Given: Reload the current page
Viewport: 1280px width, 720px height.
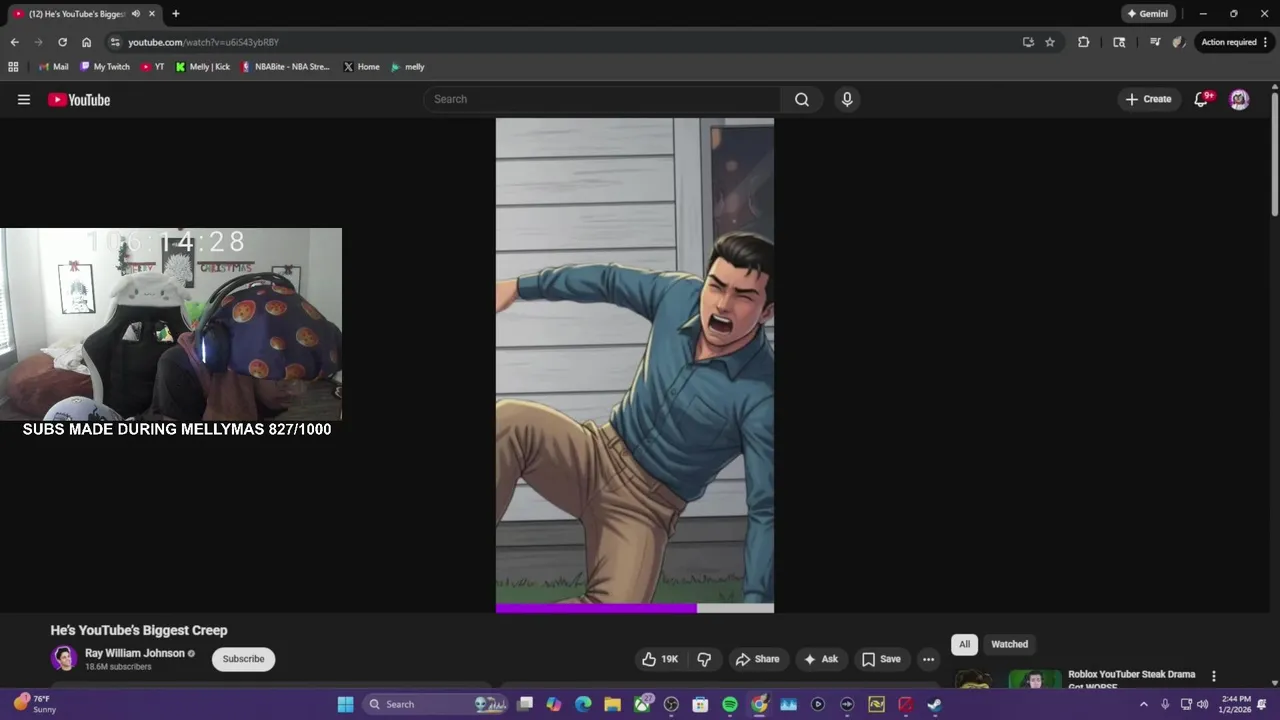Looking at the screenshot, I should pyautogui.click(x=62, y=42).
